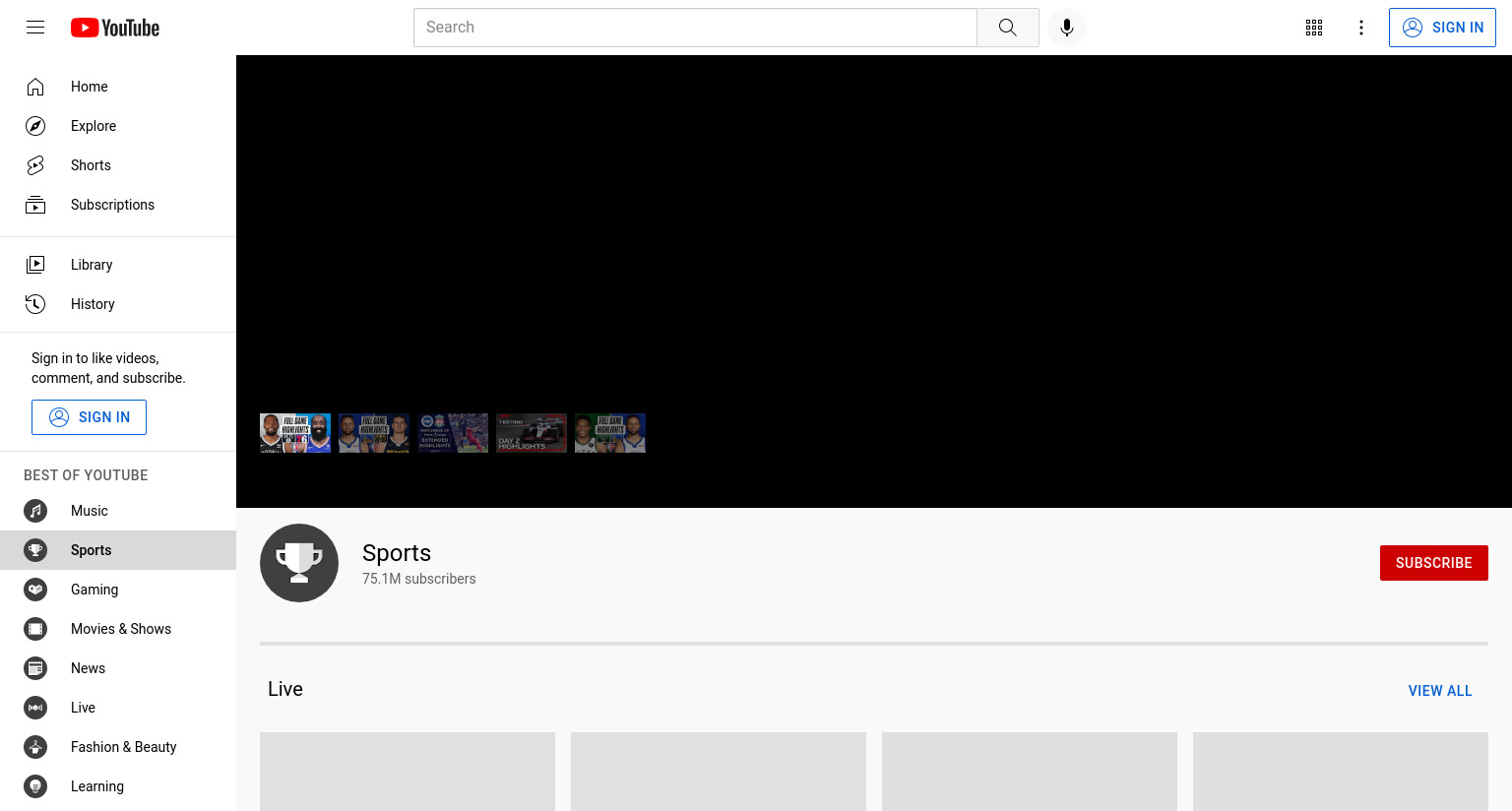
Task: Open the three-dot settings menu
Action: (1361, 28)
